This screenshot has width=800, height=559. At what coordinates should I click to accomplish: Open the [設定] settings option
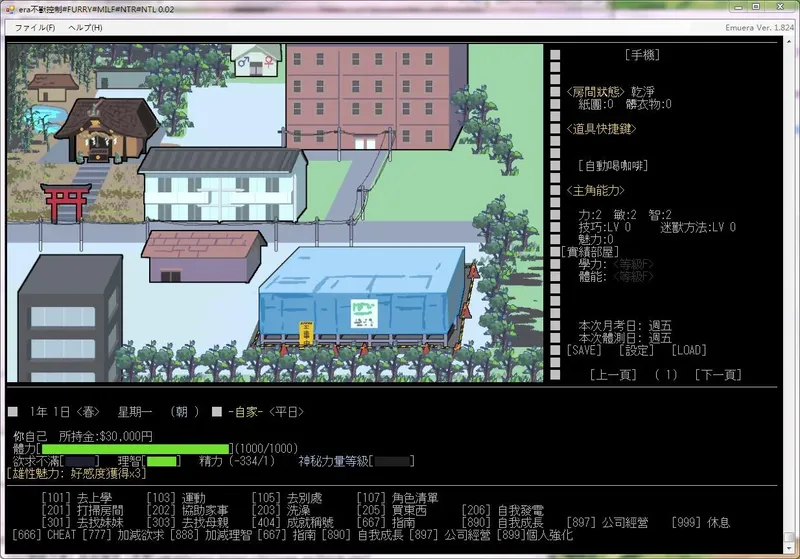point(636,350)
